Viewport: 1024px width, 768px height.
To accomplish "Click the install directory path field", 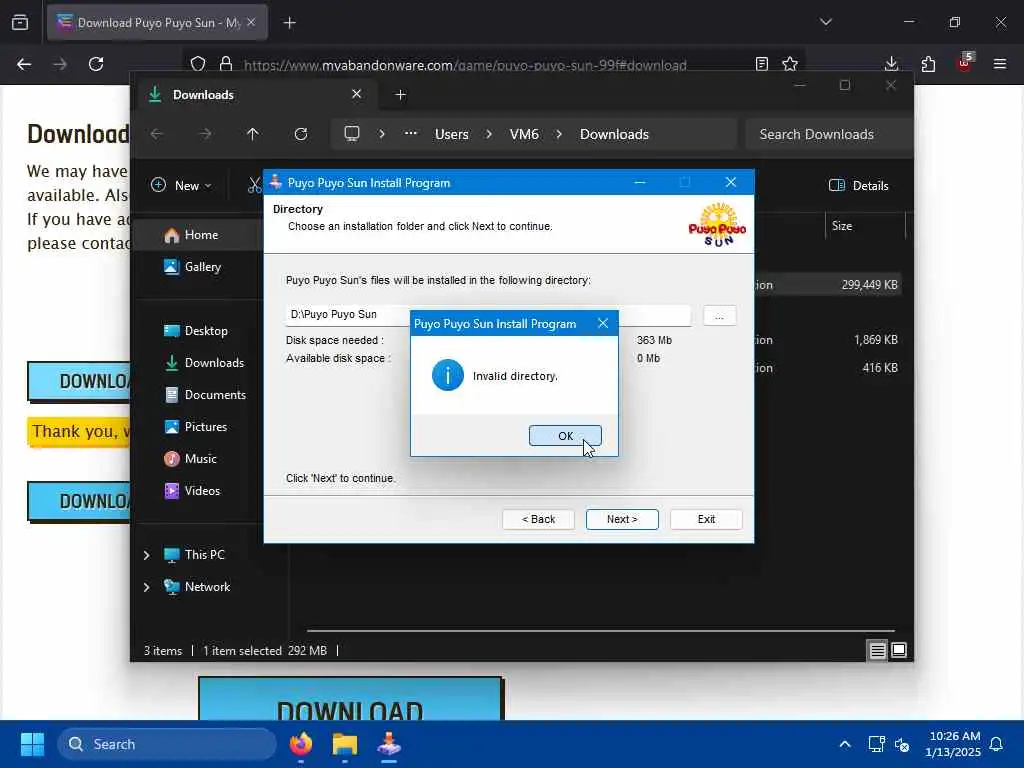I will click(x=488, y=315).
